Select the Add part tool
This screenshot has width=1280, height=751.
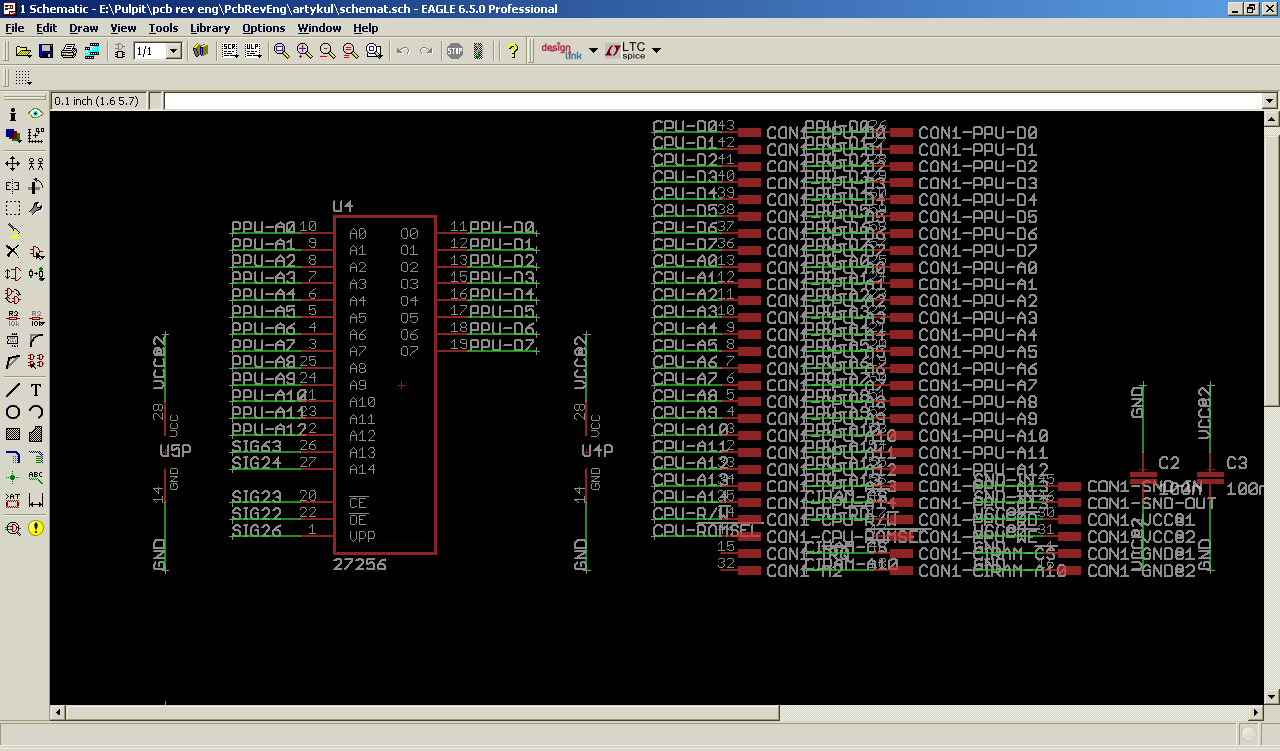36,252
